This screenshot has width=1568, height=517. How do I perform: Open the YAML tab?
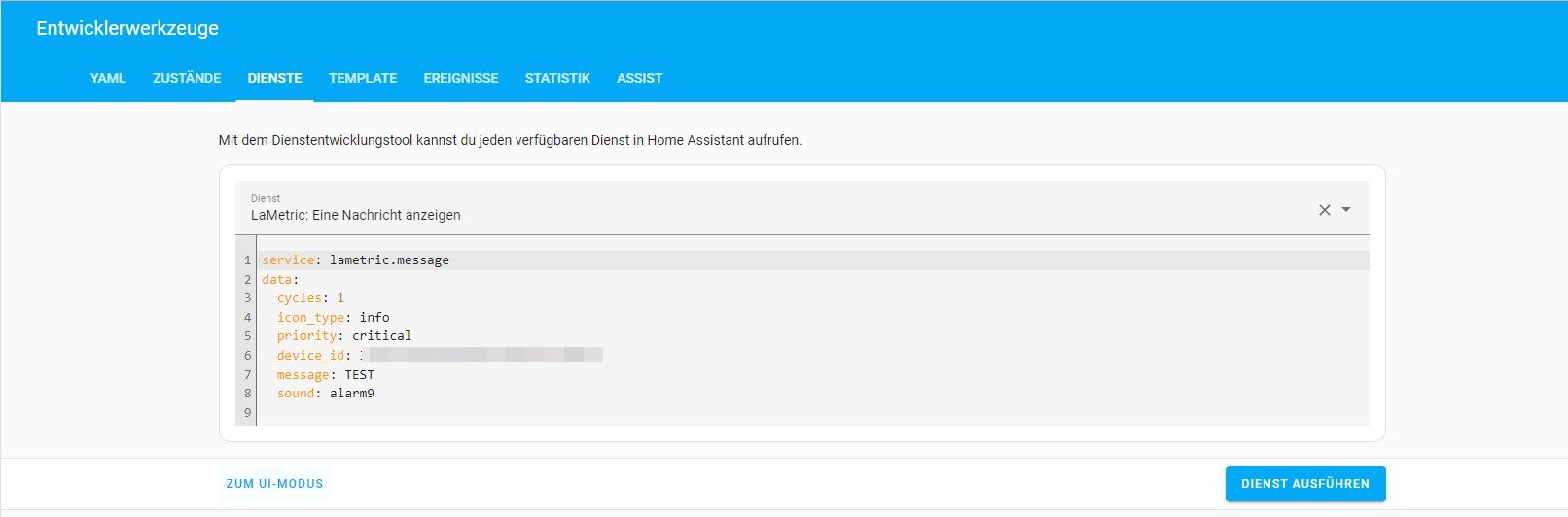point(108,78)
